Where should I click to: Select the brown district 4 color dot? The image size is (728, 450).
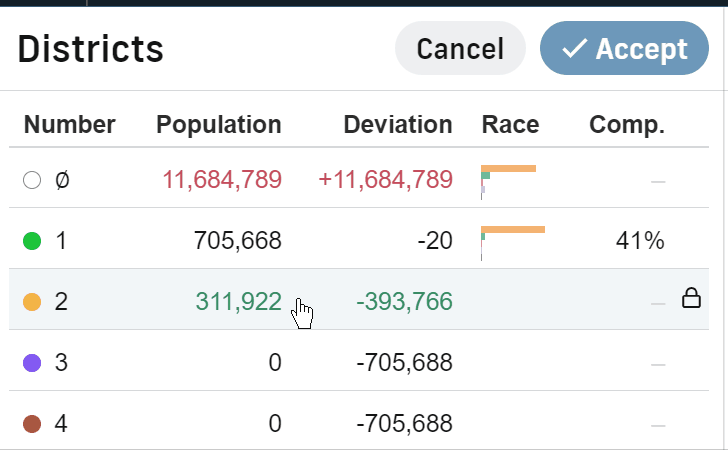coord(32,424)
